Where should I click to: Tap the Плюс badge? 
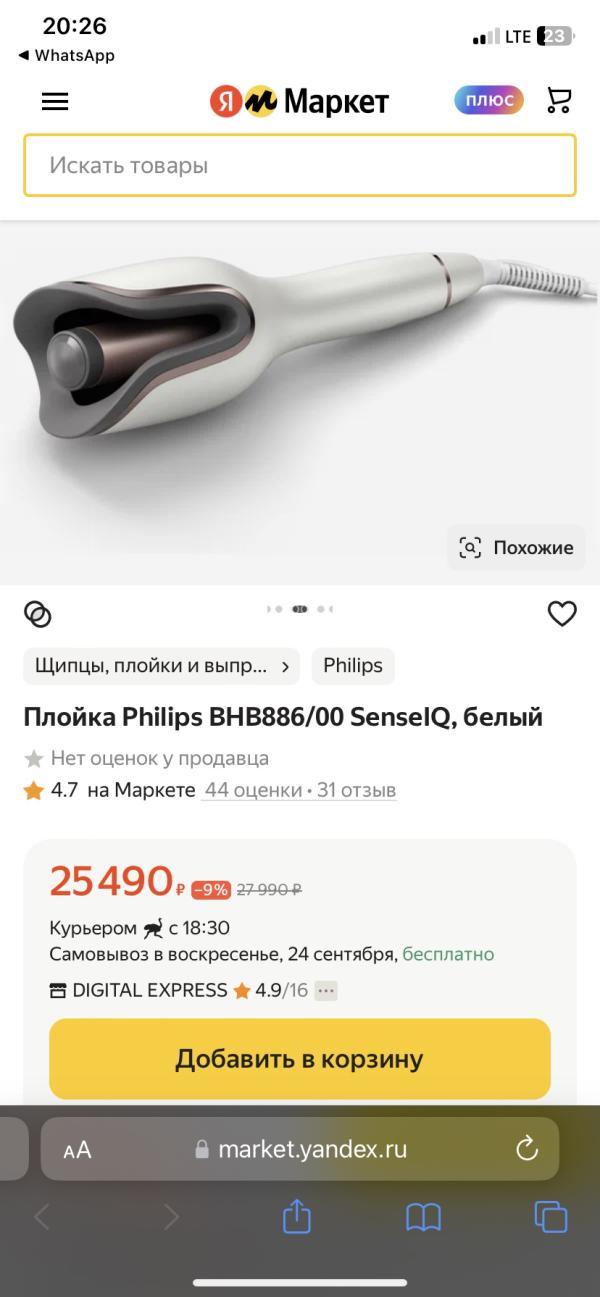pyautogui.click(x=489, y=100)
